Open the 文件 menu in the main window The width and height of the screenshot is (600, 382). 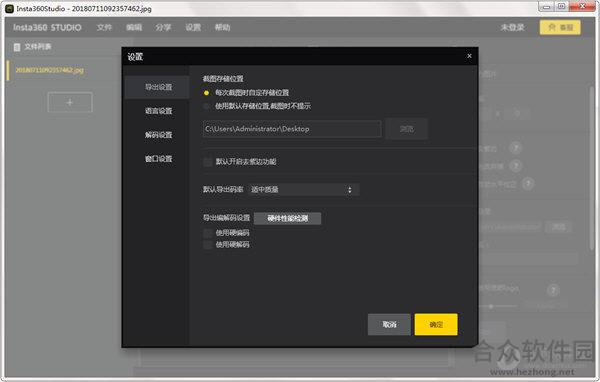click(104, 28)
